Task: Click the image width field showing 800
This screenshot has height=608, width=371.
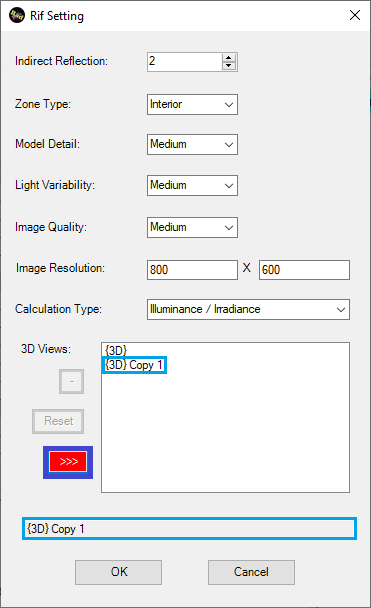Action: [192, 270]
